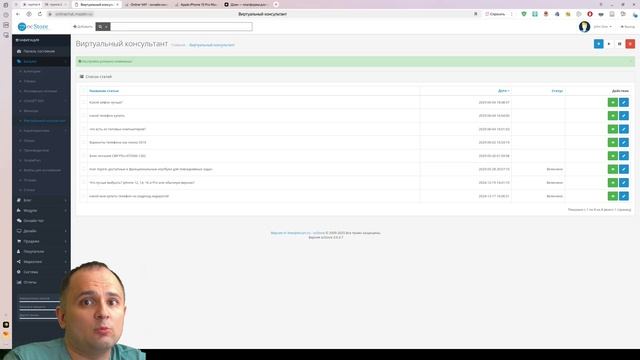This screenshot has width=640, height=360.
Task: Open Онлайн-чат in sidebar
Action: pyautogui.click(x=41, y=221)
